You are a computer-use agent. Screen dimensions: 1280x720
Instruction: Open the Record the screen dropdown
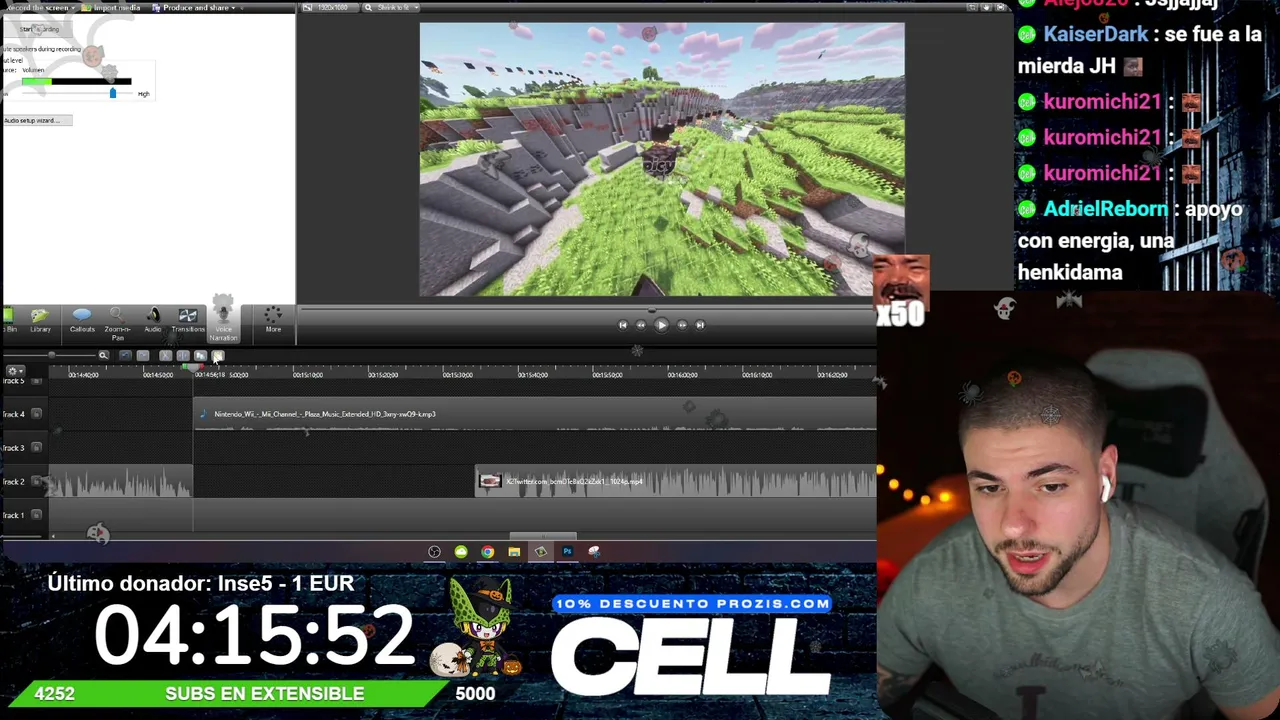[x=40, y=8]
